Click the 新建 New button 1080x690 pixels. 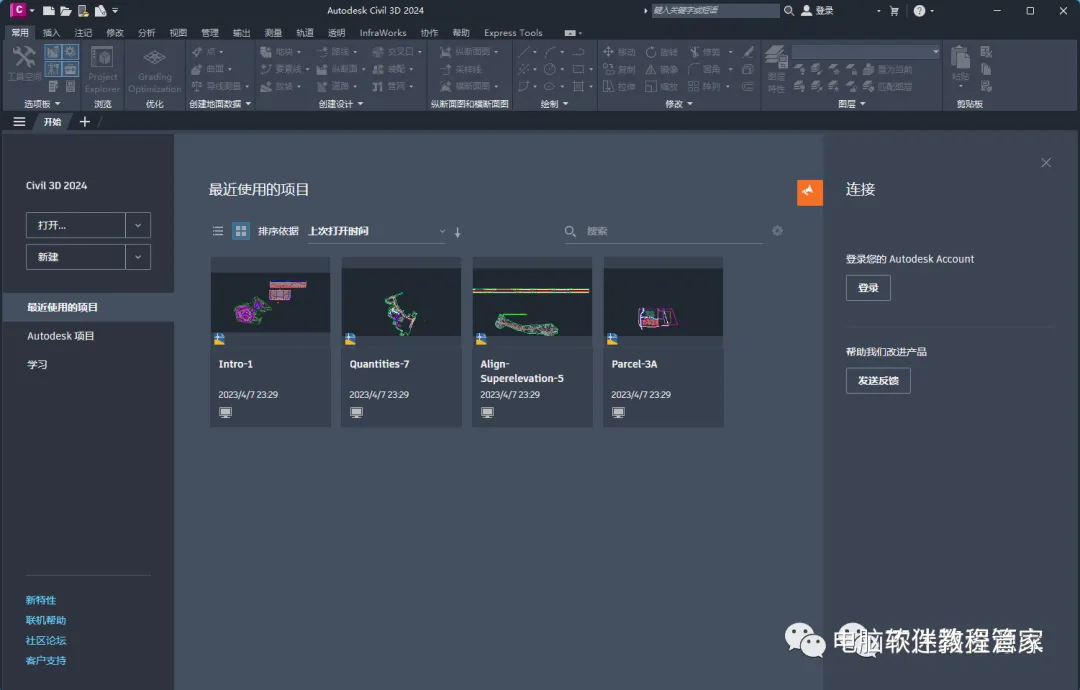pyautogui.click(x=76, y=257)
